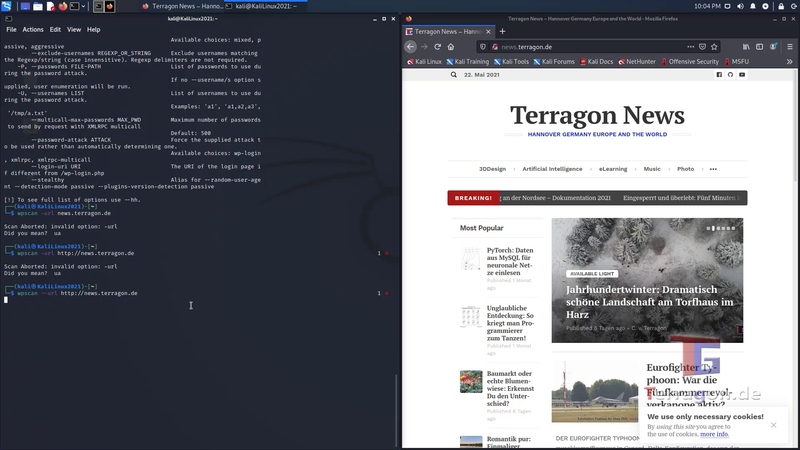This screenshot has height=450, width=800.
Task: Open the Terragon YouTube icon
Action: [742, 74]
